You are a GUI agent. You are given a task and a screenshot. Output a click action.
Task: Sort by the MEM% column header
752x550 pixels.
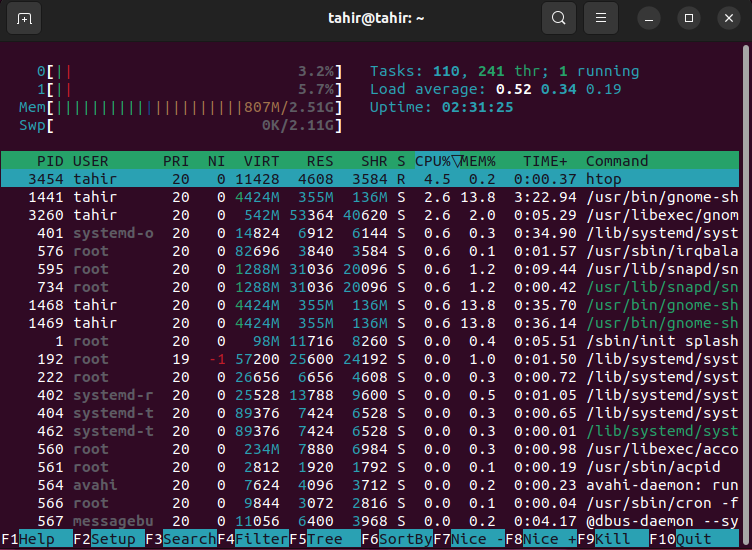[478, 161]
